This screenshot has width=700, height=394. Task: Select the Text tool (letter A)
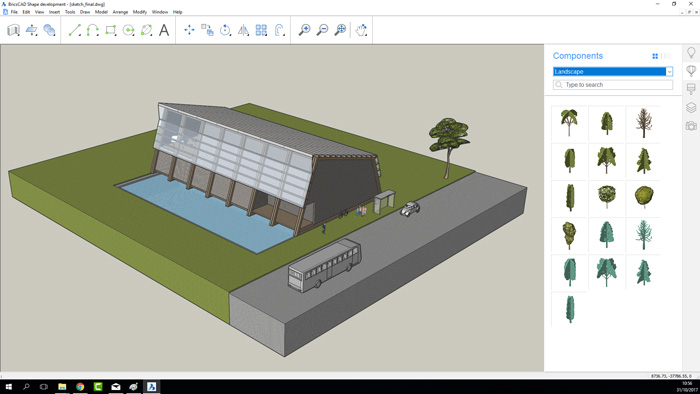[164, 30]
